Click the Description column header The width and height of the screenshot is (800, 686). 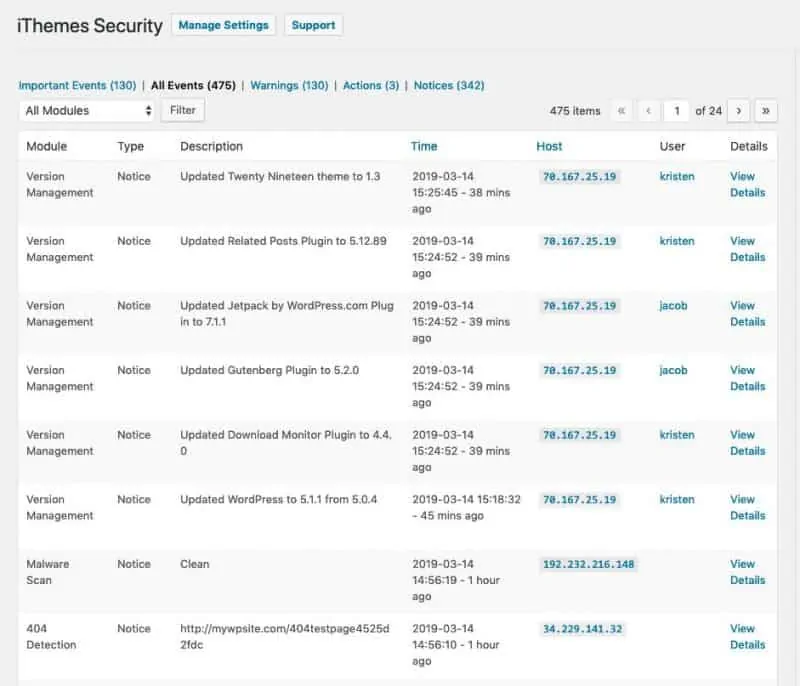[211, 146]
